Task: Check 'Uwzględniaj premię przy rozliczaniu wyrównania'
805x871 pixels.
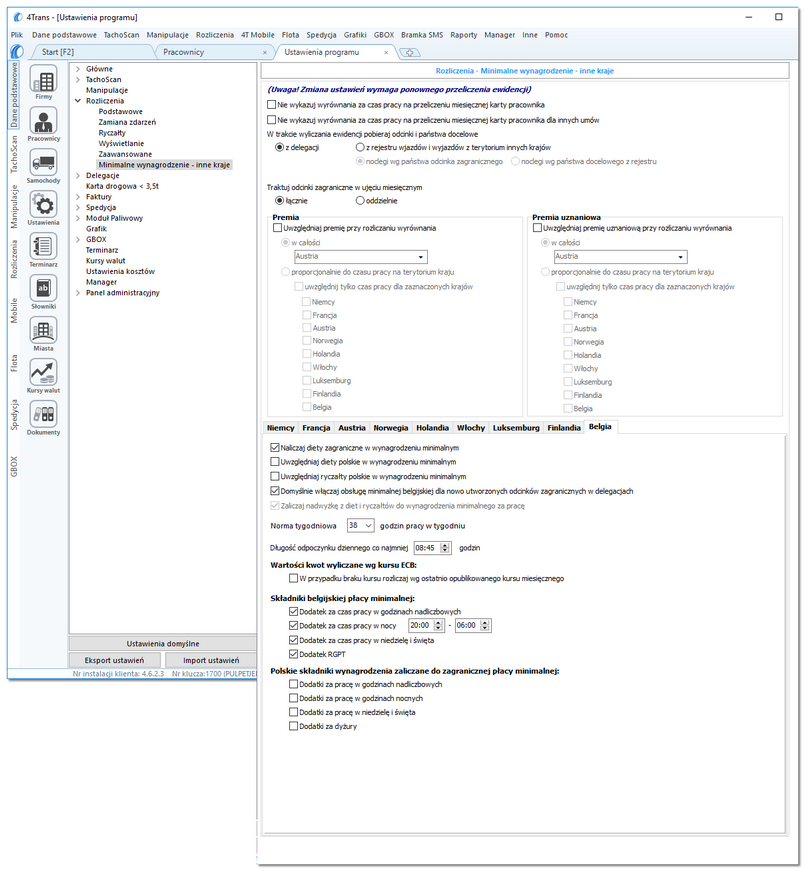Action: pyautogui.click(x=277, y=228)
